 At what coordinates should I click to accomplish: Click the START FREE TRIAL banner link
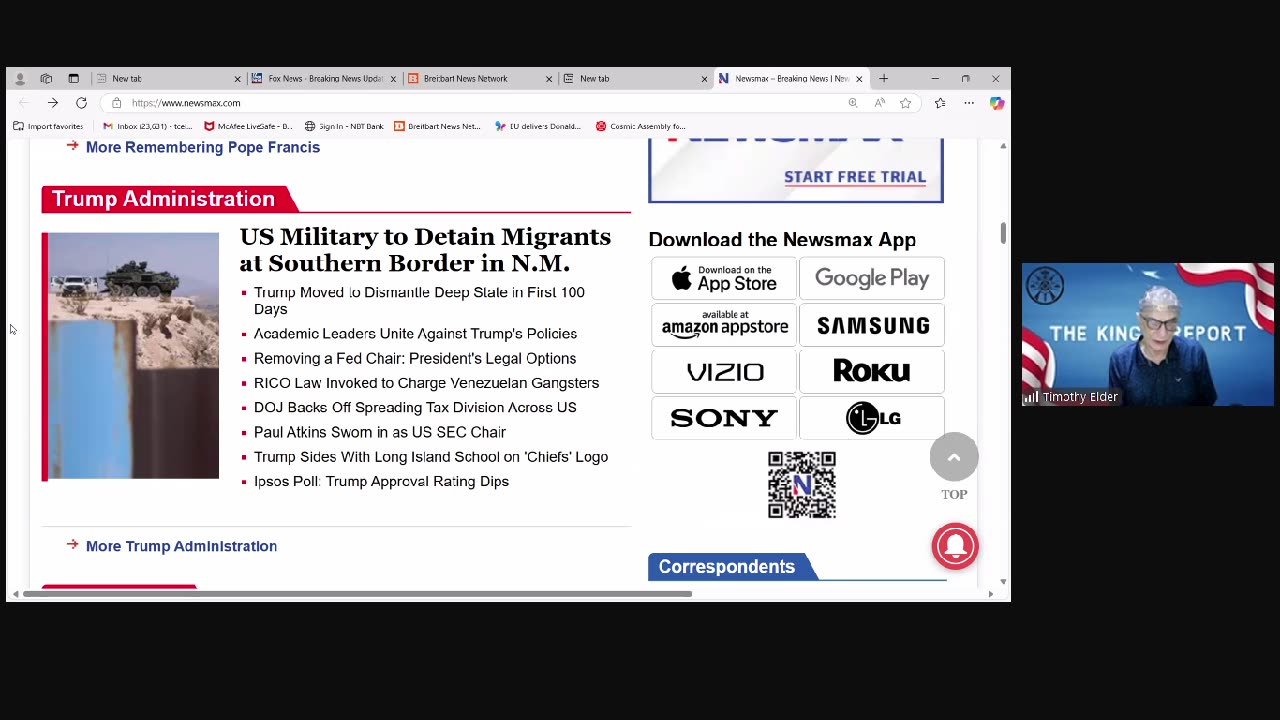point(855,177)
